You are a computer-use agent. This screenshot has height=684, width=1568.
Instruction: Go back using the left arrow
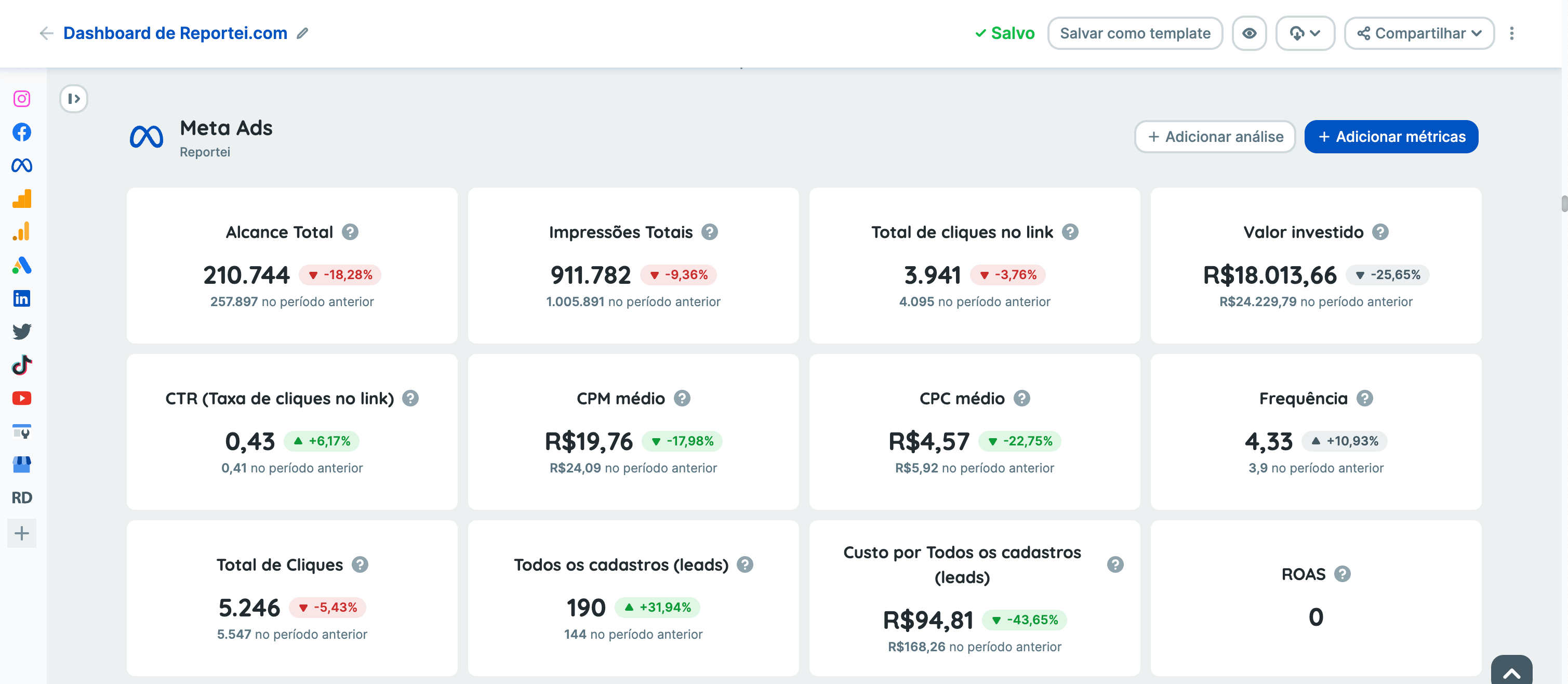point(46,33)
